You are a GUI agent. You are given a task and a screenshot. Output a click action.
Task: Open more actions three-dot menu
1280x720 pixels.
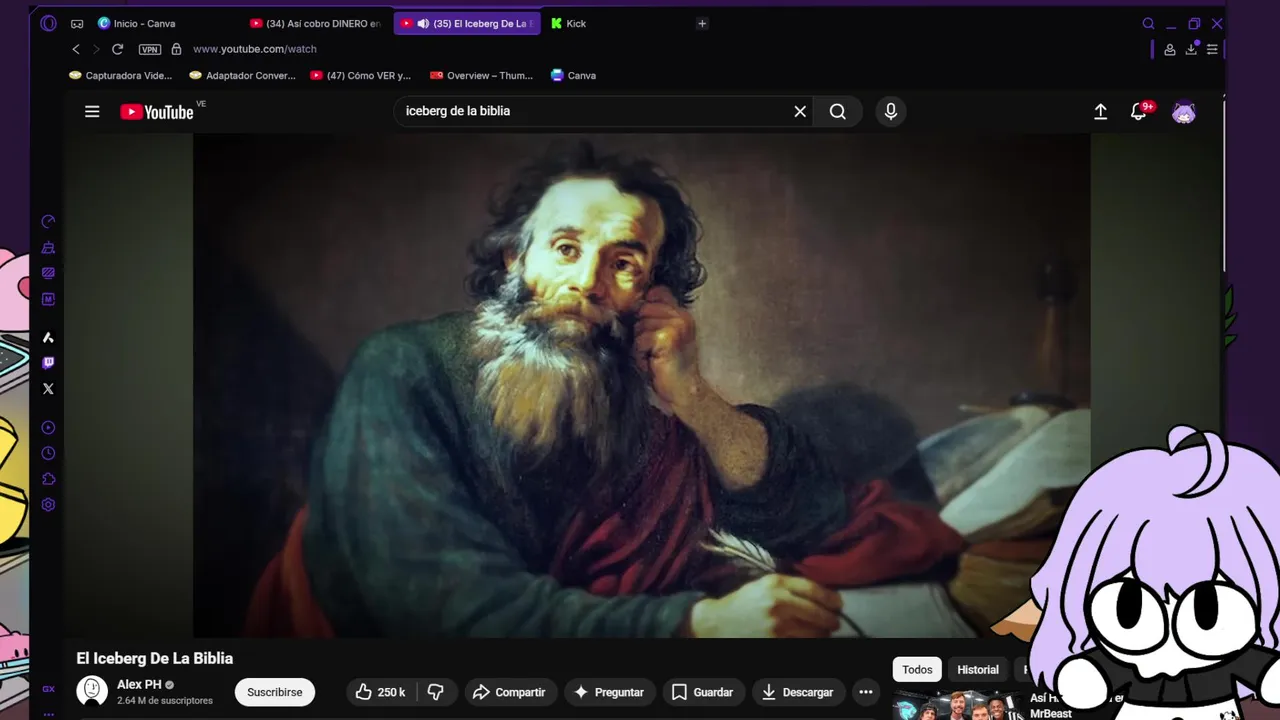(x=866, y=692)
